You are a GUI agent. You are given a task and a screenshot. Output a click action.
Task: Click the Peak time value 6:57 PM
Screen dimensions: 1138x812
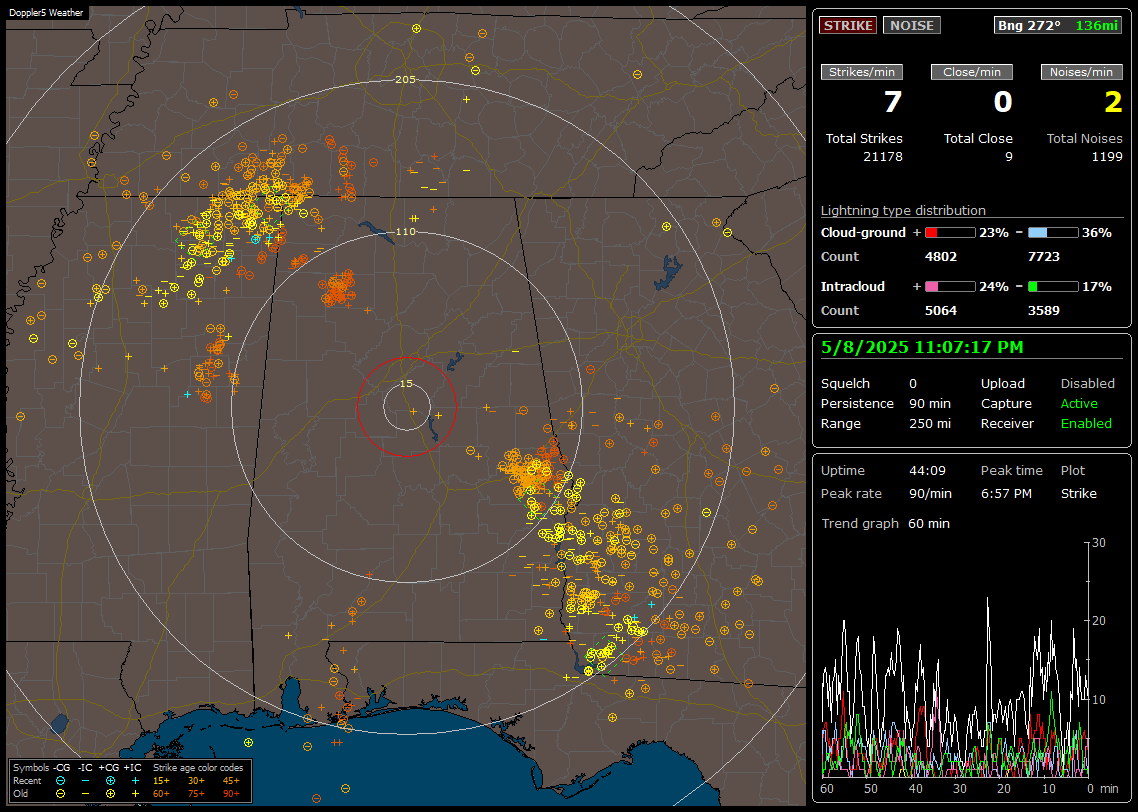(x=1006, y=493)
